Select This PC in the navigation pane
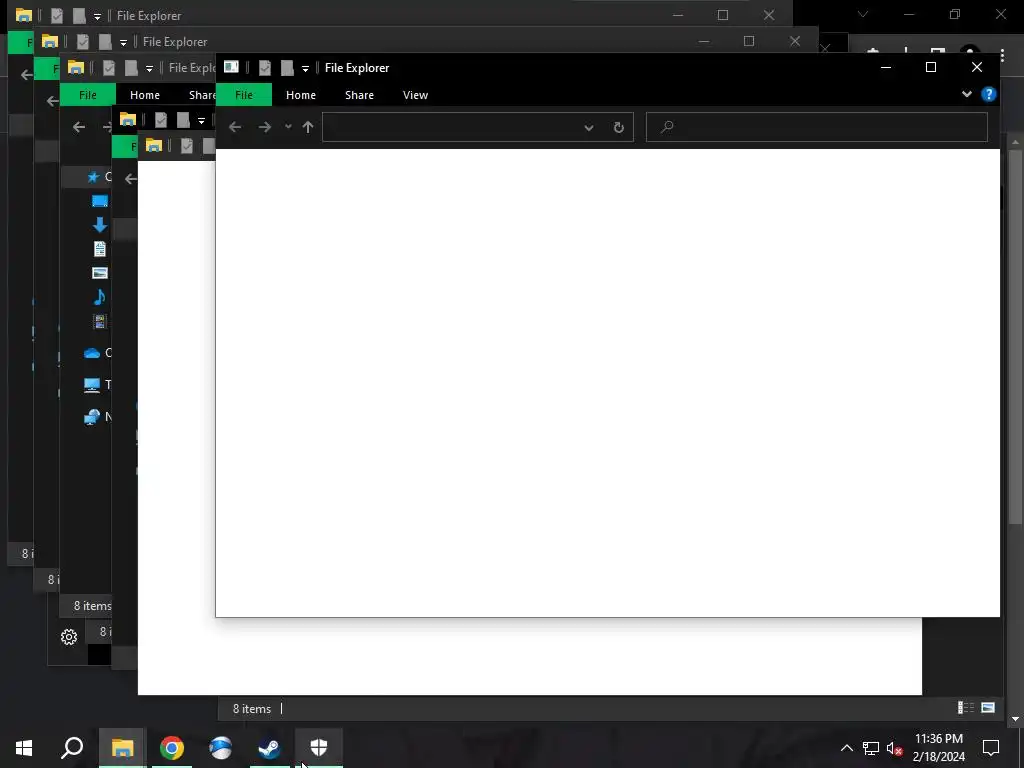Image resolution: width=1024 pixels, height=768 pixels. [92, 385]
